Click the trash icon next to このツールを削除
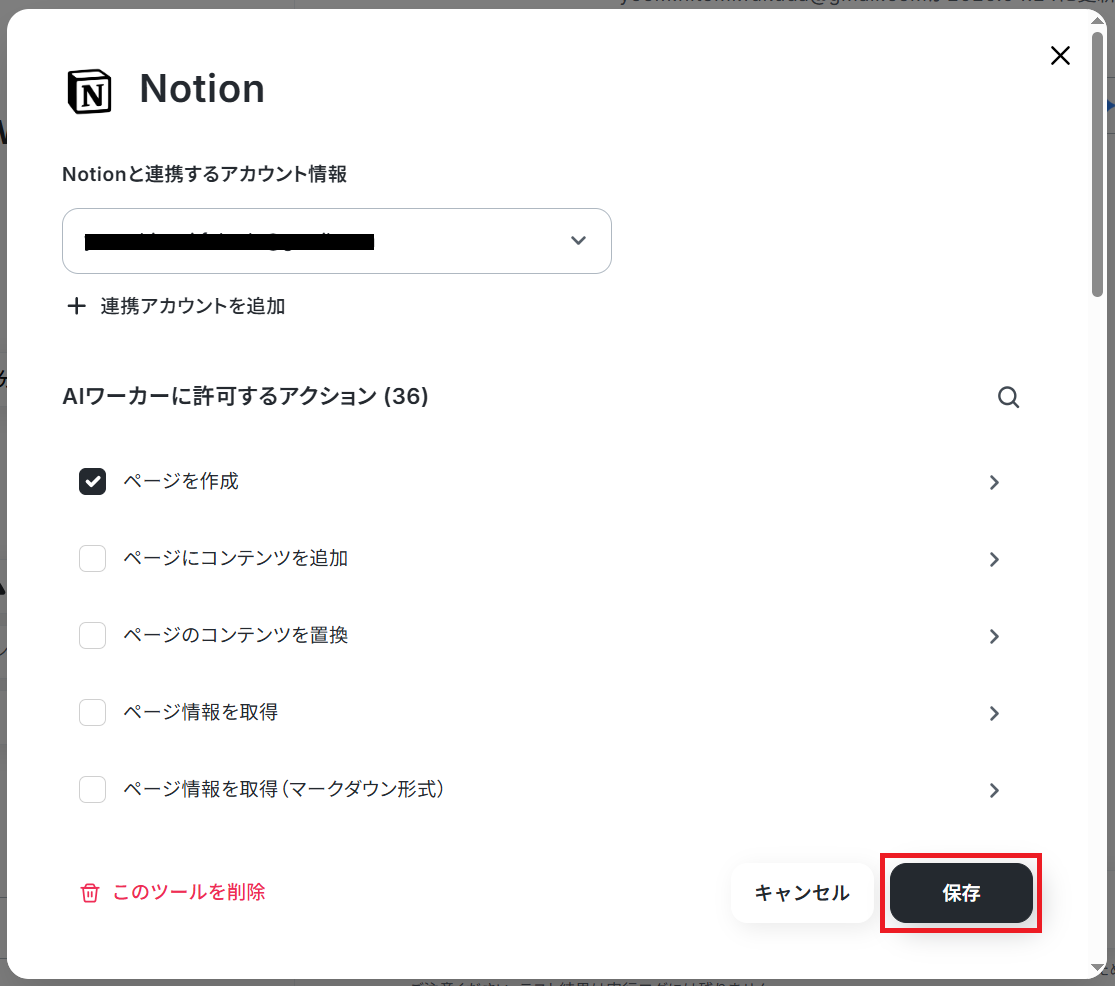Viewport: 1115px width, 986px height. point(90,893)
